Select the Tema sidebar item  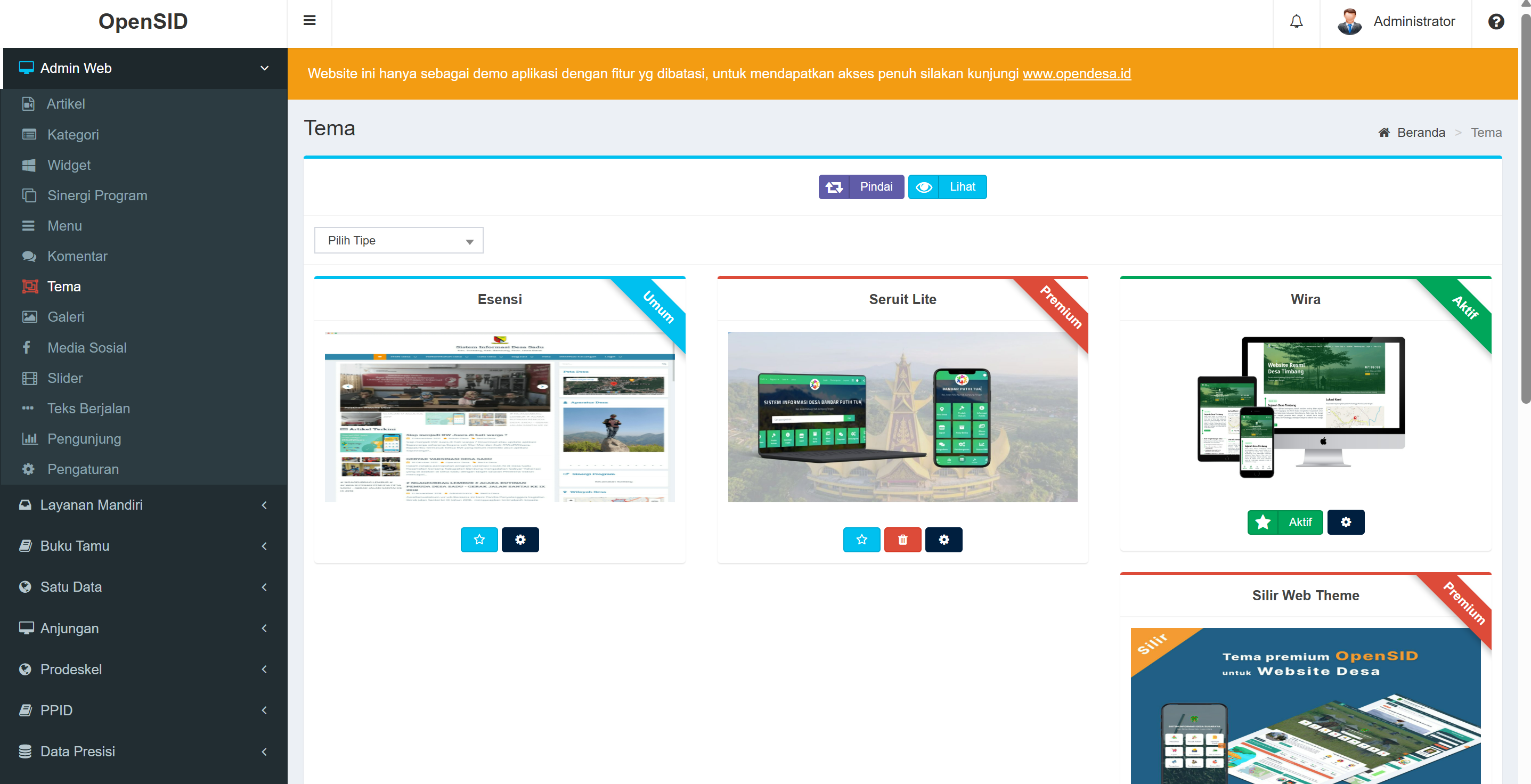144,287
